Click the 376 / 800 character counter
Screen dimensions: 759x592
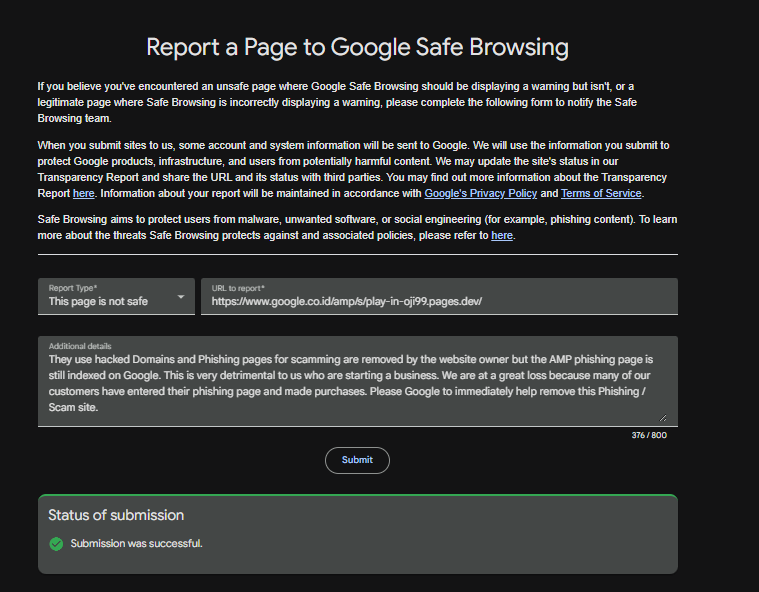click(x=649, y=435)
